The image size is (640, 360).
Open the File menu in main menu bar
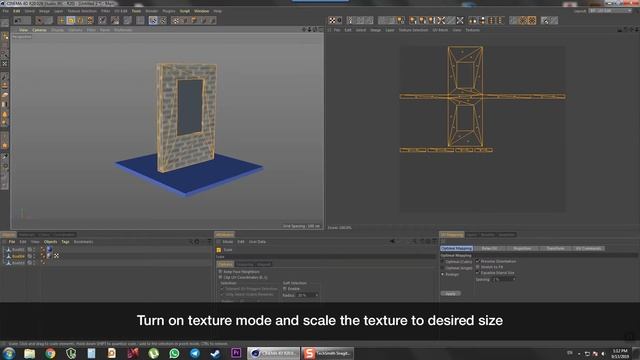pyautogui.click(x=6, y=11)
